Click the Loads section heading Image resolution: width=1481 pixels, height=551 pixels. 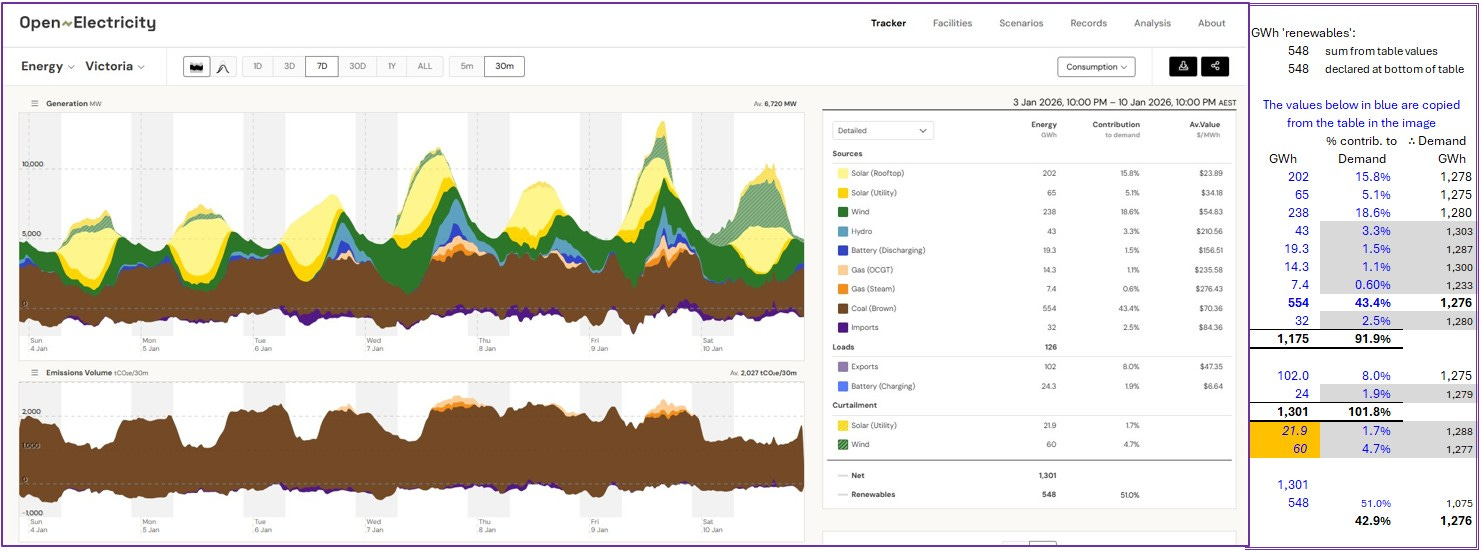coord(843,347)
